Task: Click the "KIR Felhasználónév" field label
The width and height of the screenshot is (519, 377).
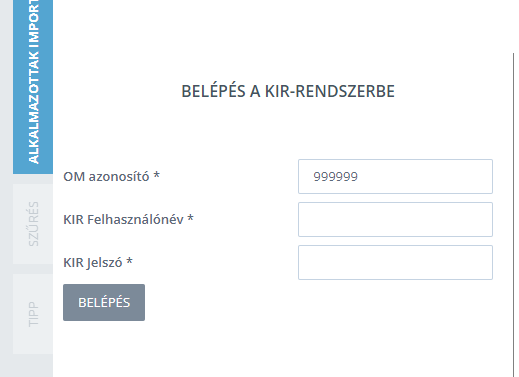Action: pyautogui.click(x=123, y=219)
